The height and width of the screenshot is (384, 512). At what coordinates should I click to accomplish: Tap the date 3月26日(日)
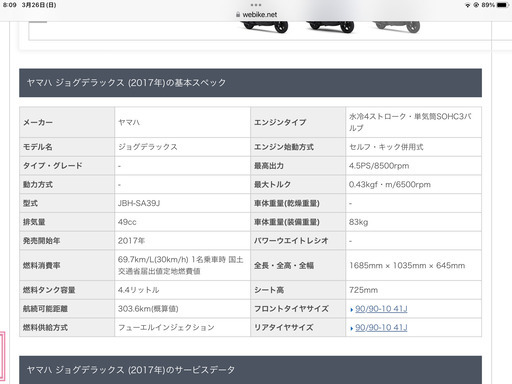pyautogui.click(x=39, y=5)
